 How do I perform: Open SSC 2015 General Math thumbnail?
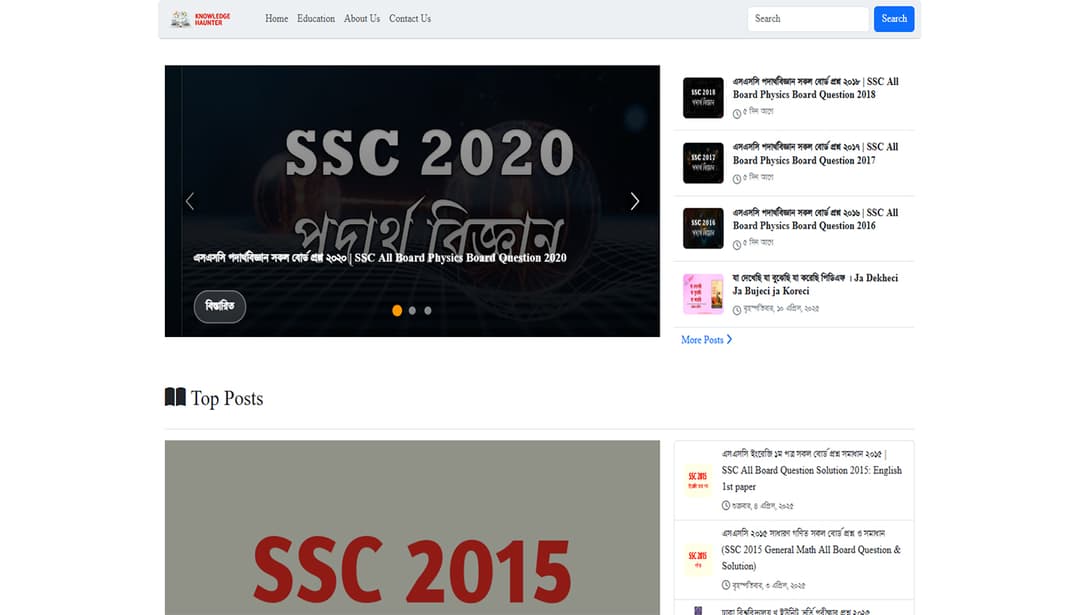pos(698,559)
